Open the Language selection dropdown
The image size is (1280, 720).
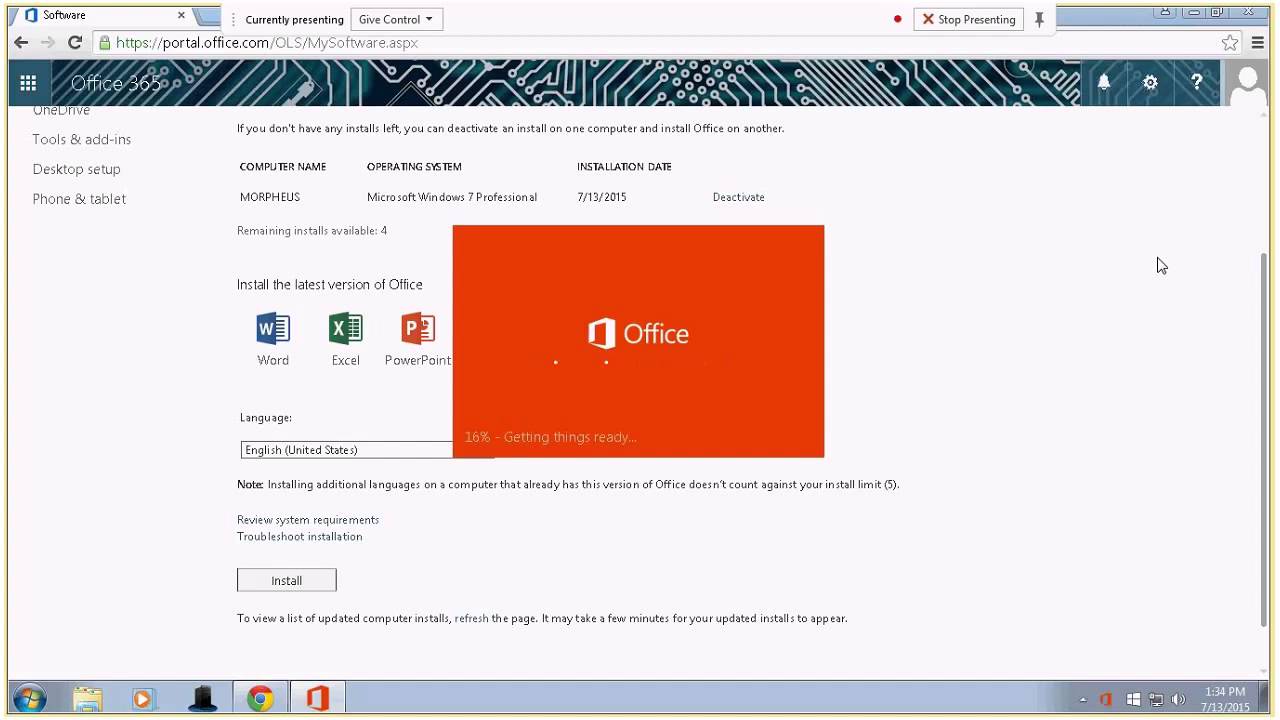pyautogui.click(x=345, y=450)
